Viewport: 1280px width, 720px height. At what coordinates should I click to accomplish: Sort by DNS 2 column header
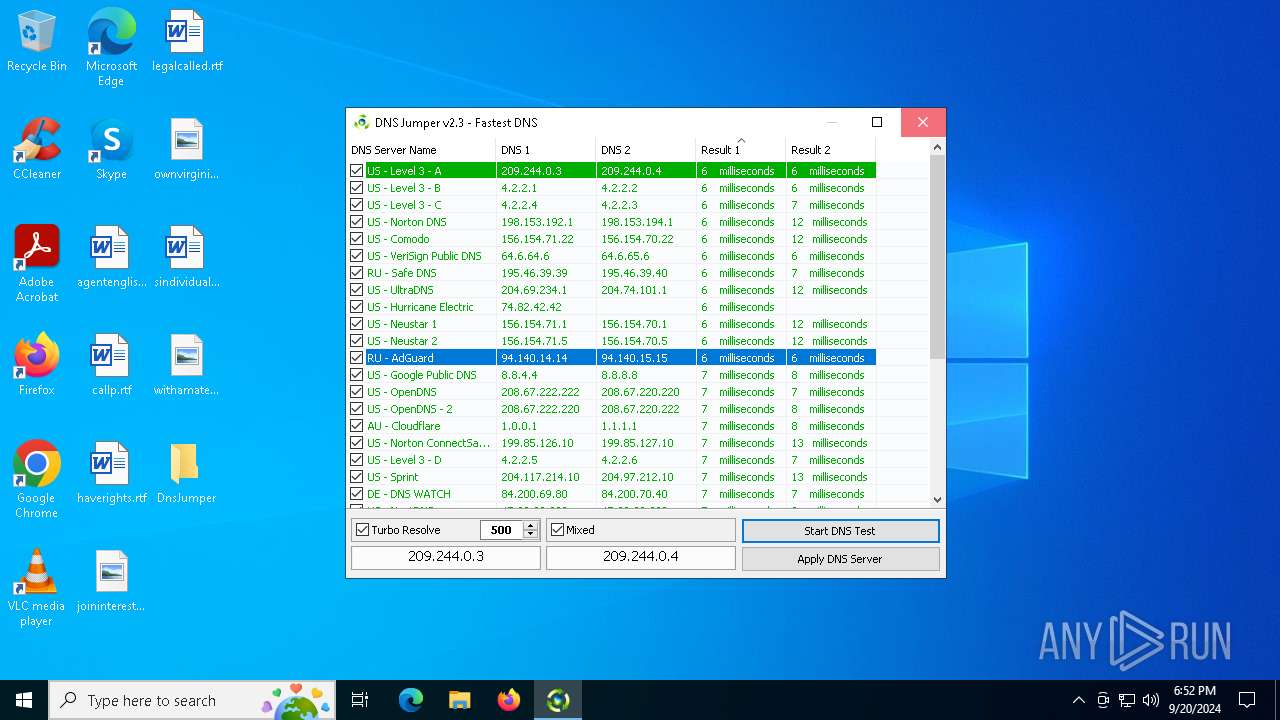click(646, 150)
